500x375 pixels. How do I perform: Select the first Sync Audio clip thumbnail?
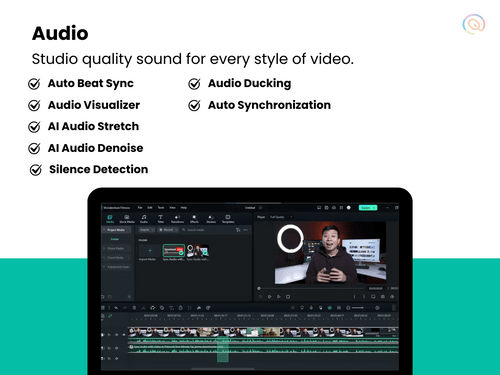click(x=173, y=251)
